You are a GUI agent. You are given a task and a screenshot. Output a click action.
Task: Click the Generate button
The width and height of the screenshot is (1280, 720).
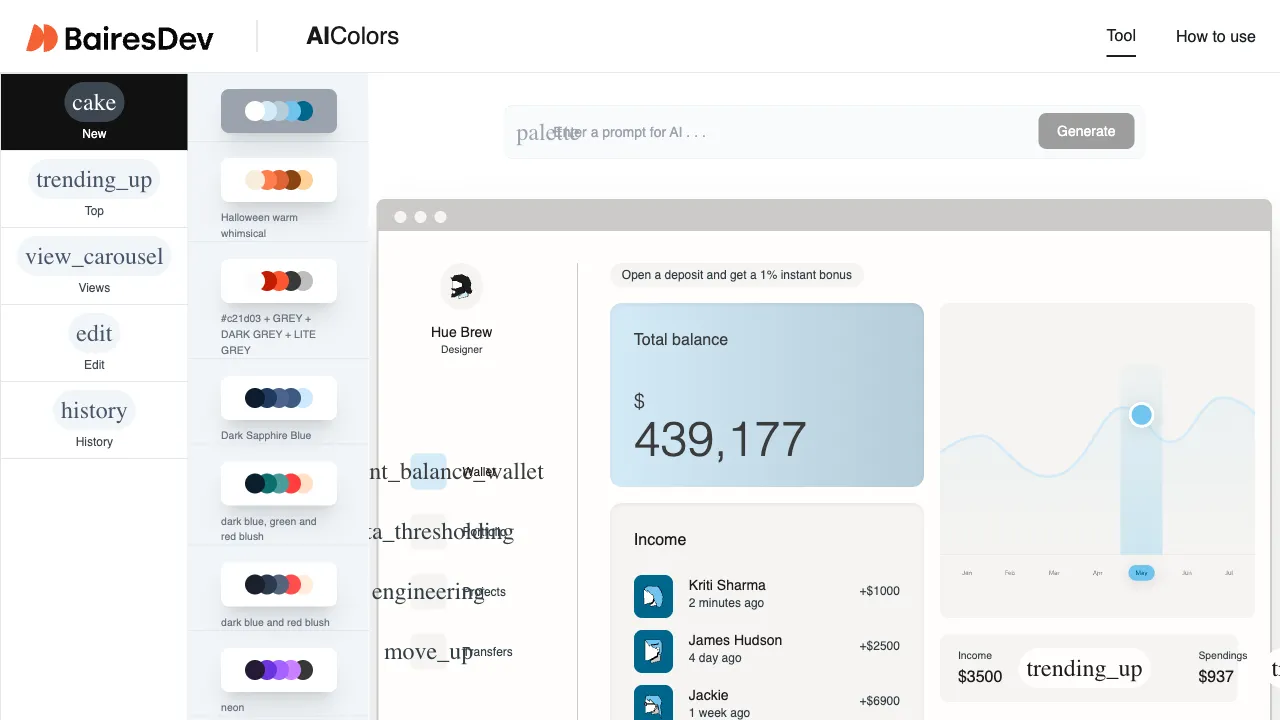point(1086,131)
